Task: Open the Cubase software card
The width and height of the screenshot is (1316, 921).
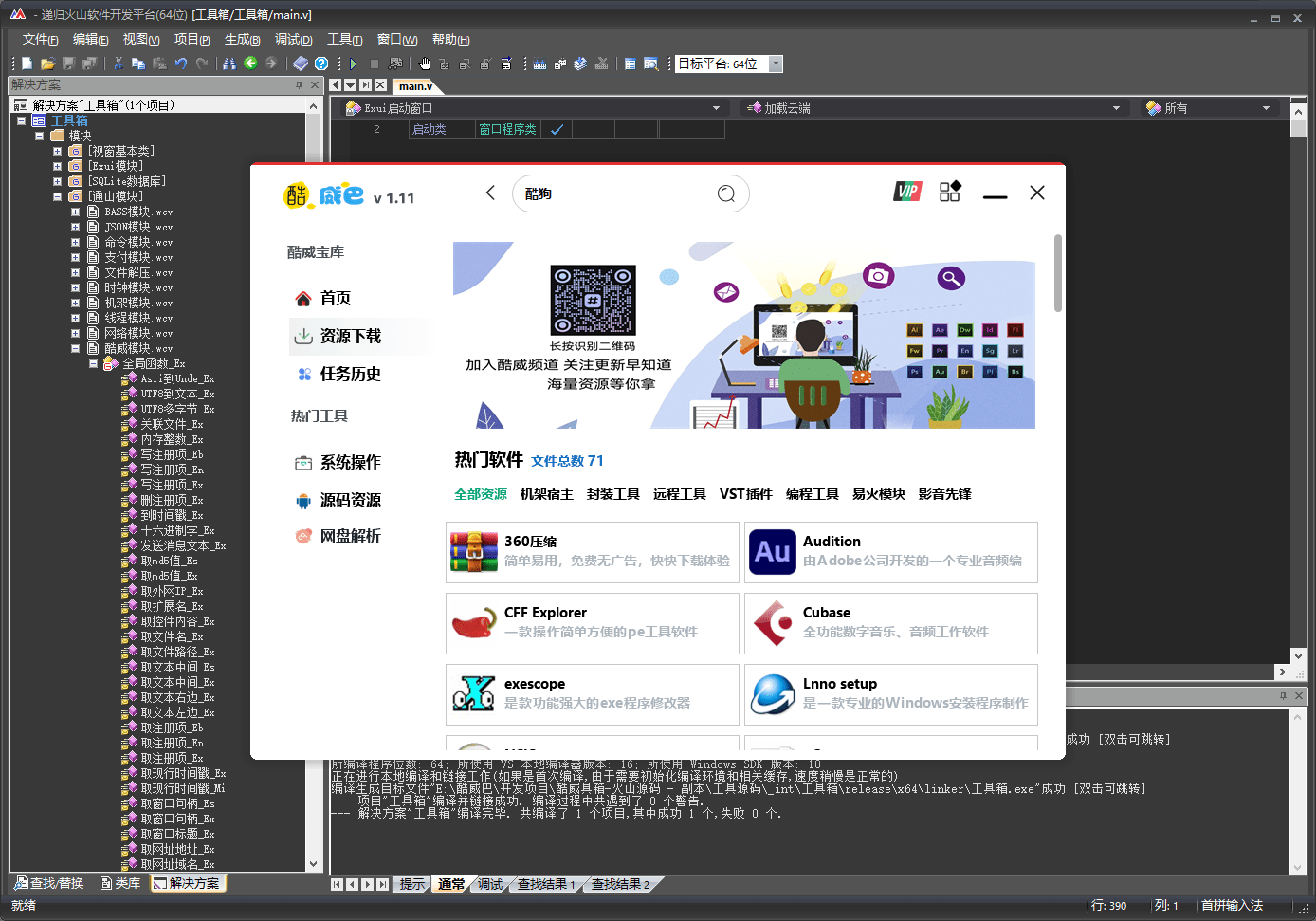Action: 891,623
